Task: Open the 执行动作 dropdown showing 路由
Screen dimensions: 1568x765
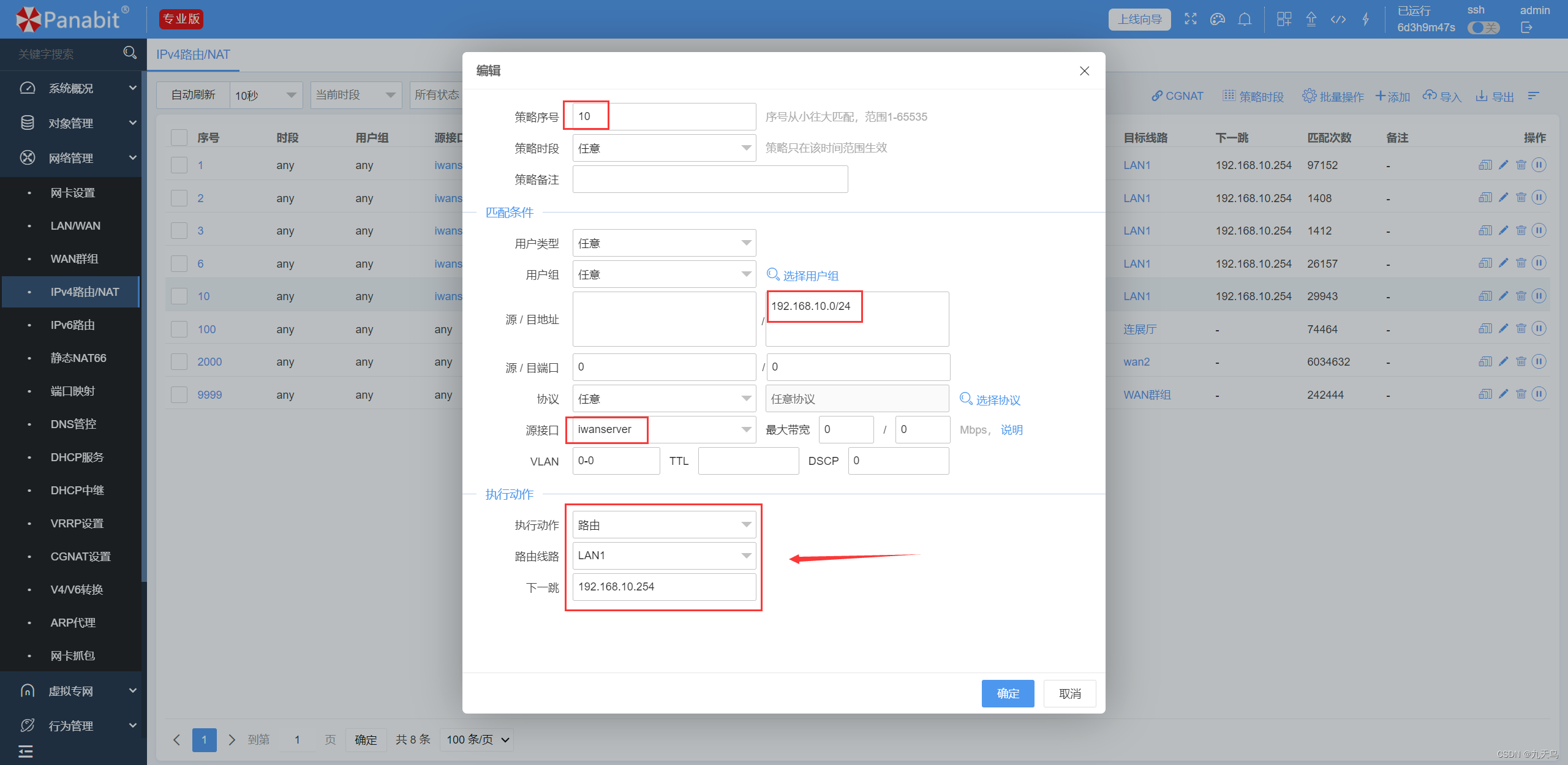Action: point(664,525)
